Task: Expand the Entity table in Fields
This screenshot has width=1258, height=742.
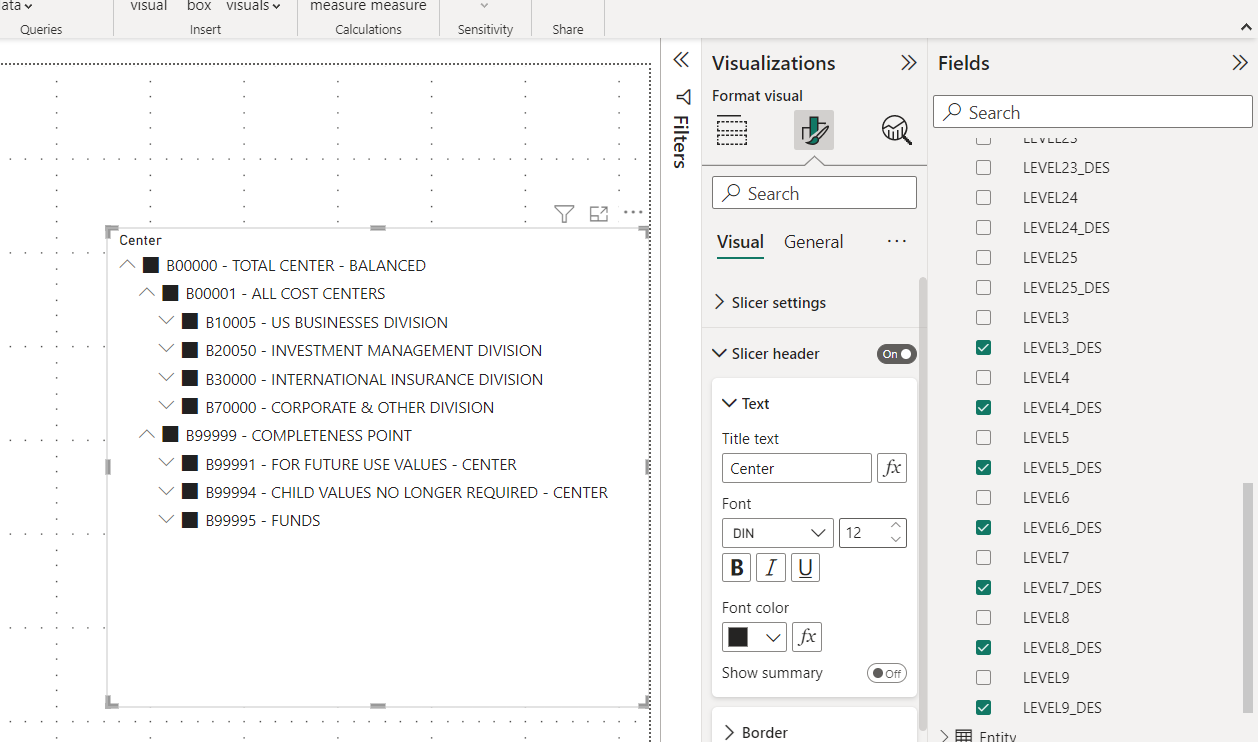Action: (944, 736)
